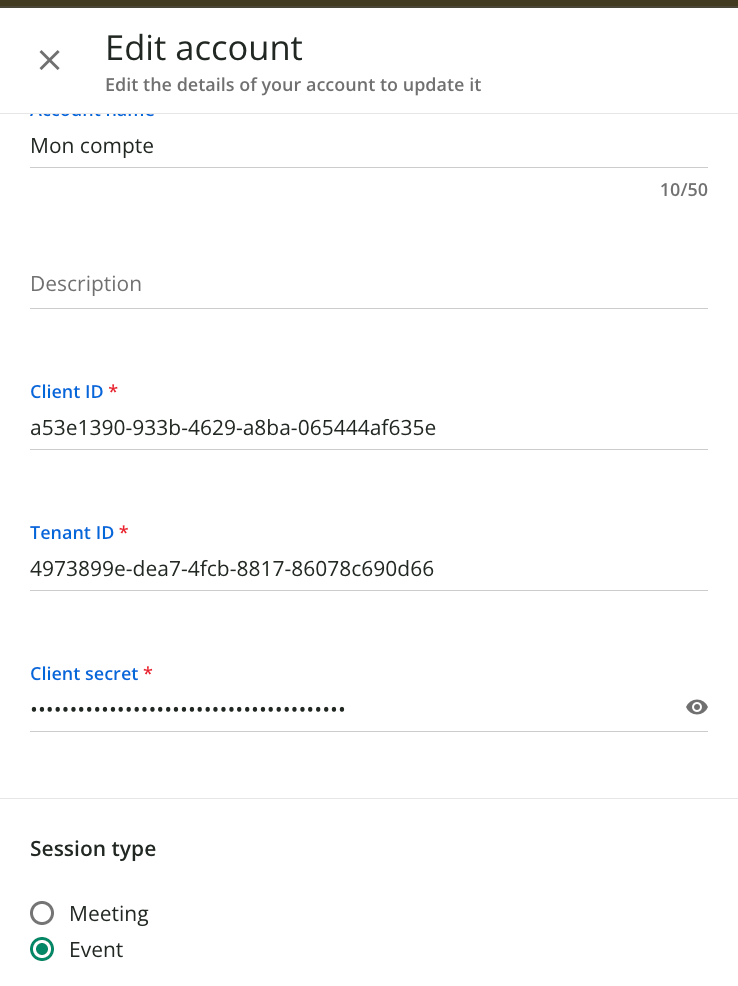Reveal the client secret with eye icon
Screen dimensions: 738x986
click(x=697, y=708)
